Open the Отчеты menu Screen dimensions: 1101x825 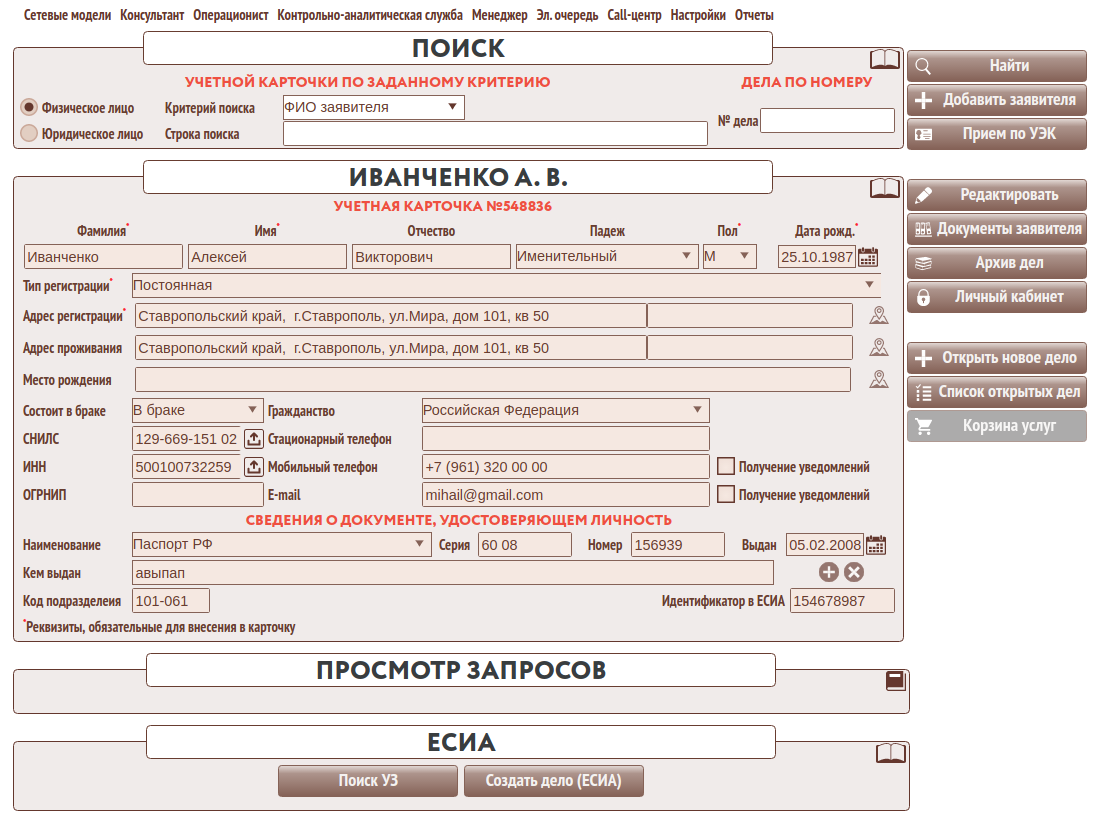754,15
